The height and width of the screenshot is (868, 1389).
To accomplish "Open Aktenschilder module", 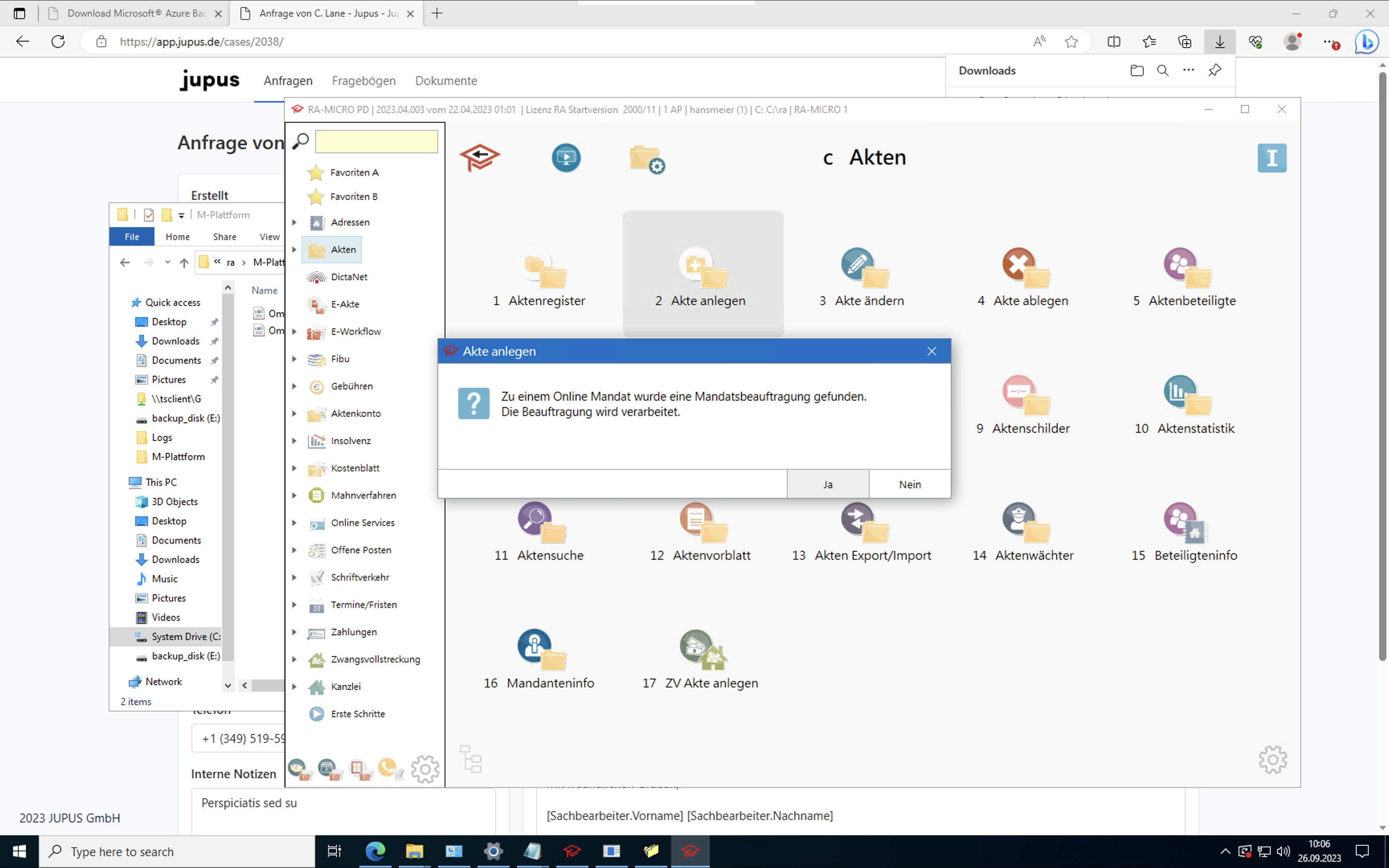I will coord(1023,405).
